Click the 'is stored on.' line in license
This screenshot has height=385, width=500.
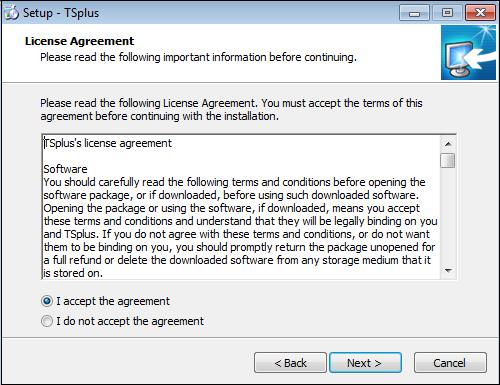pyautogui.click(x=73, y=273)
